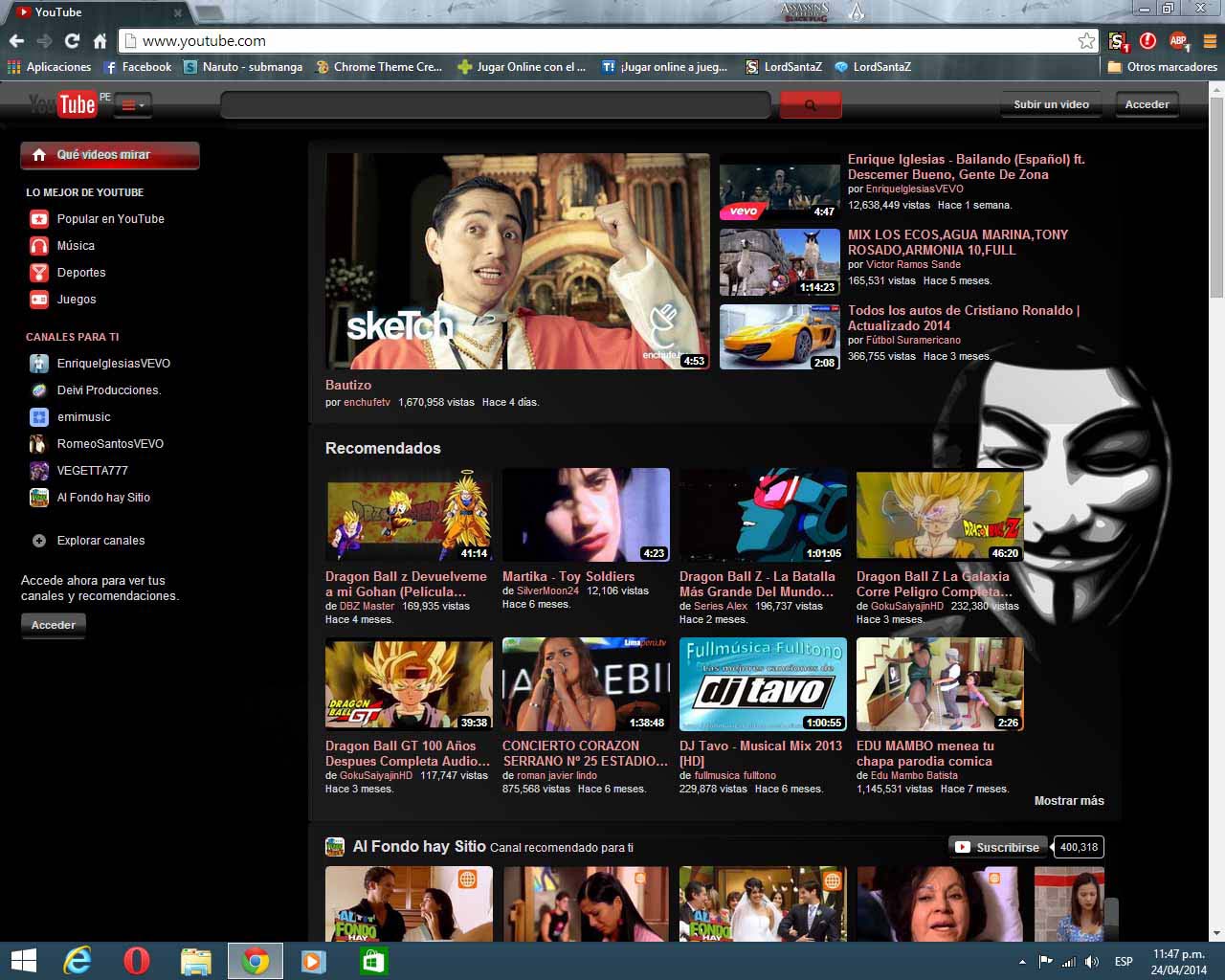Click the browser home icon
This screenshot has width=1225, height=980.
[100, 41]
